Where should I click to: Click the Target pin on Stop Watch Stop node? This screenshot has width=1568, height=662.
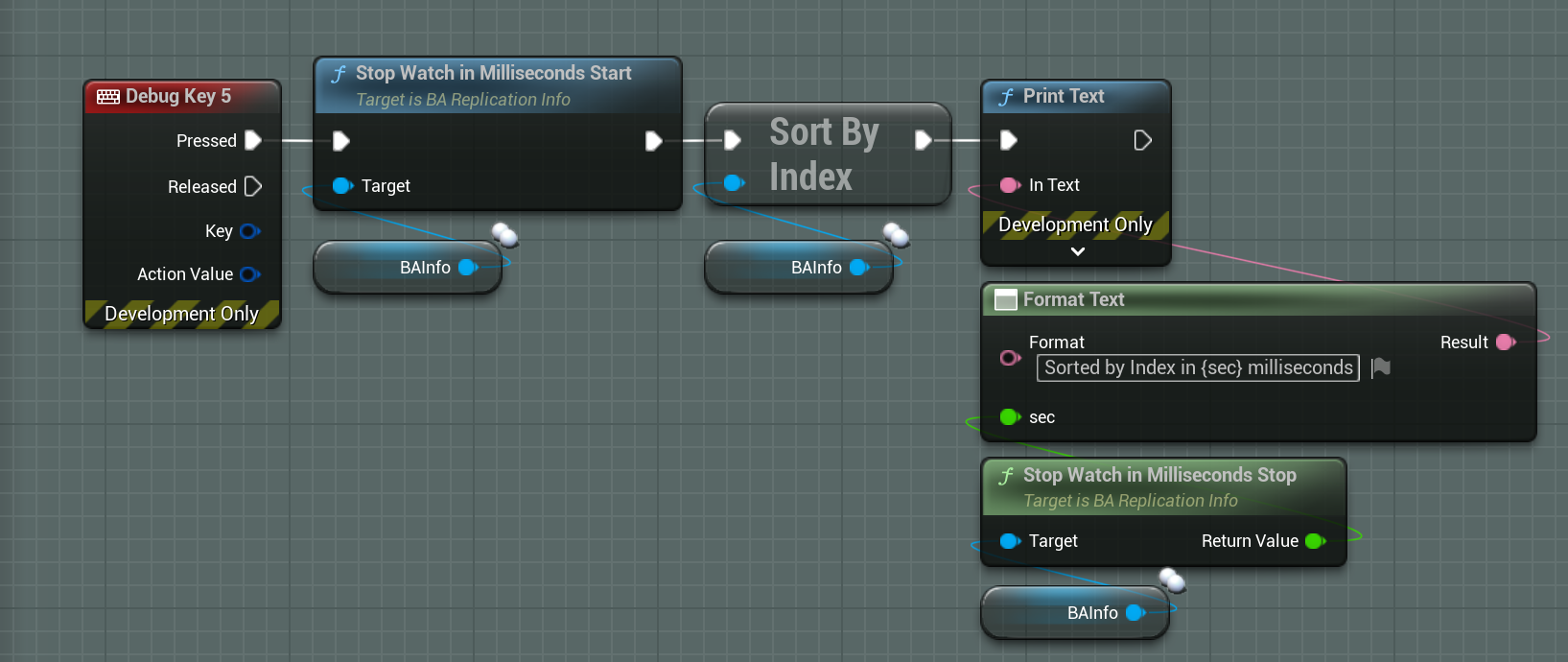[x=1010, y=541]
